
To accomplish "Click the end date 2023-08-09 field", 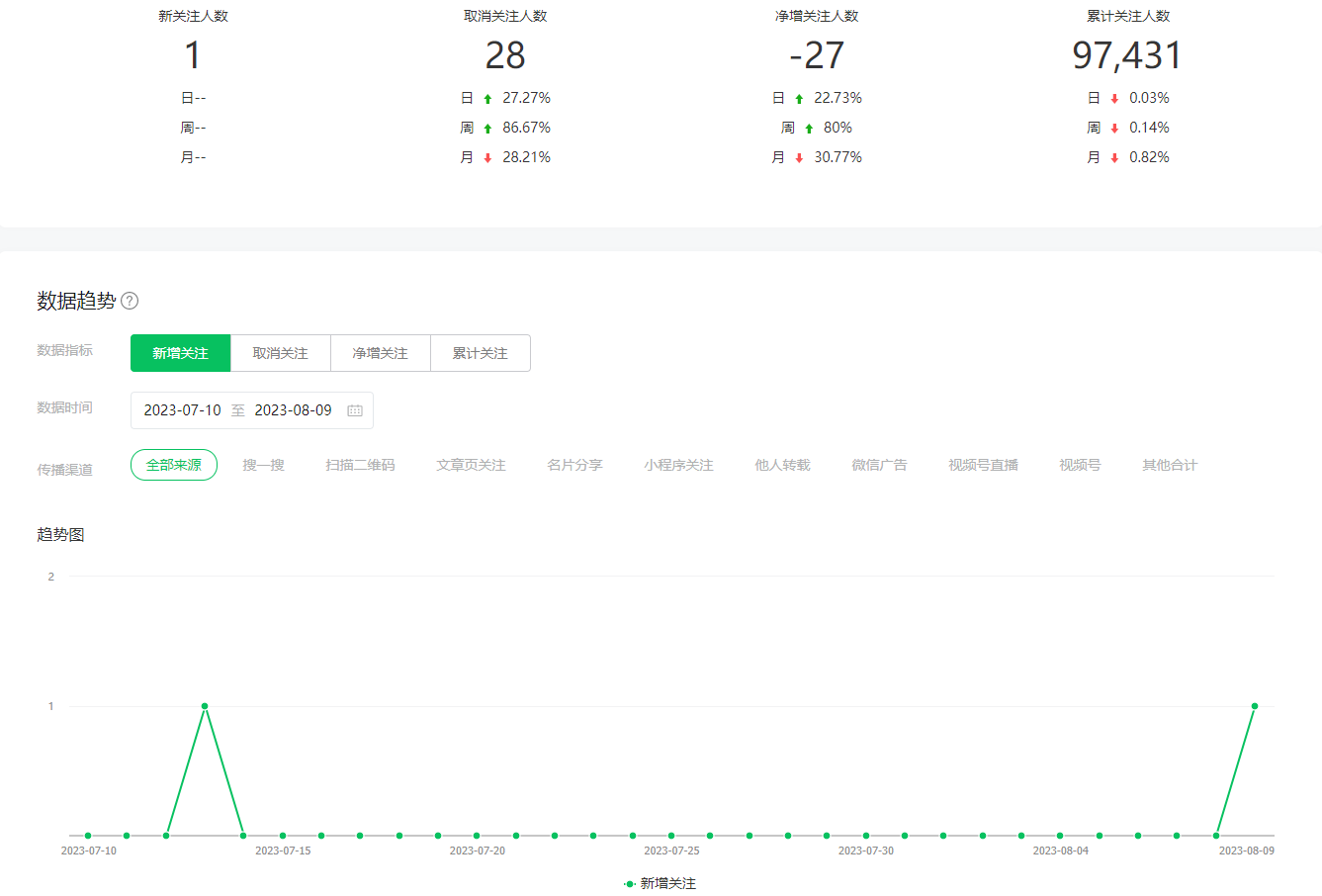I will pos(293,410).
